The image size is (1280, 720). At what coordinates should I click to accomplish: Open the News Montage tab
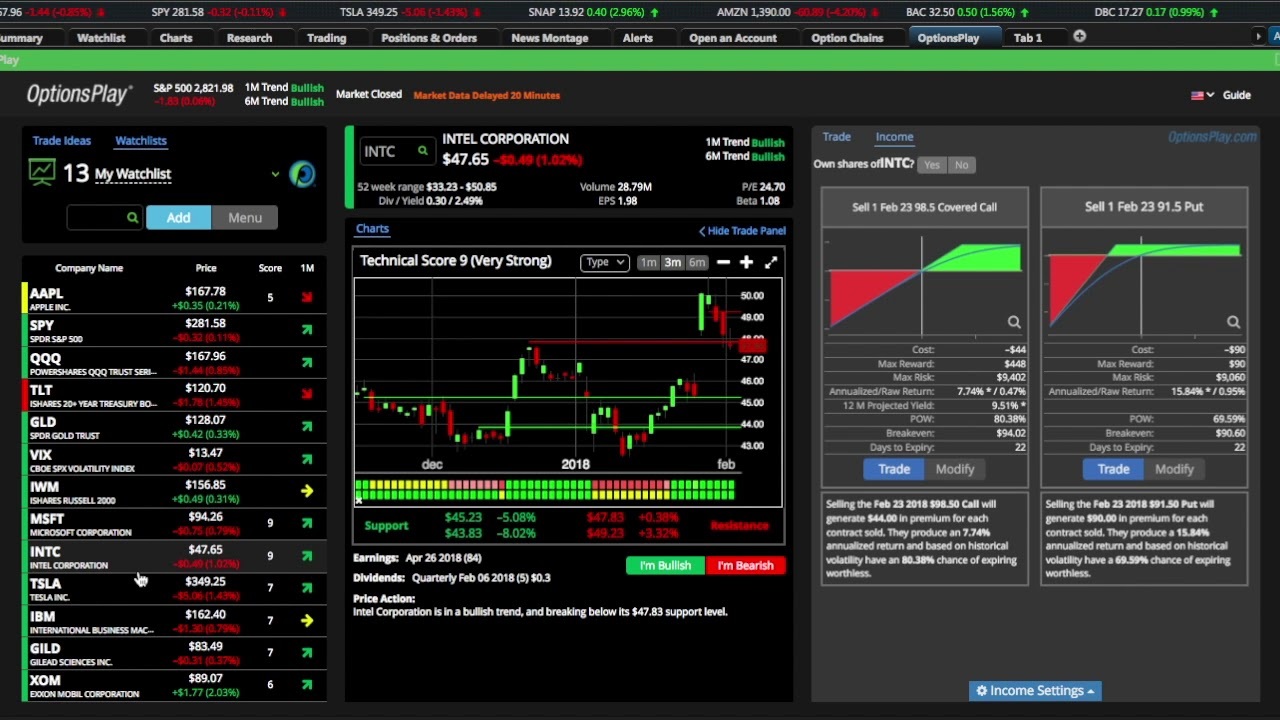coord(550,38)
